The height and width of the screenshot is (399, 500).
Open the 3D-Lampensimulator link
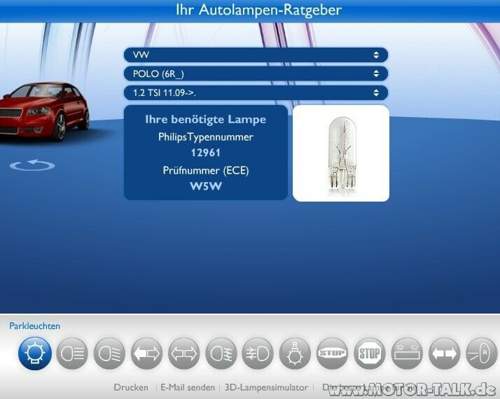pyautogui.click(x=266, y=387)
